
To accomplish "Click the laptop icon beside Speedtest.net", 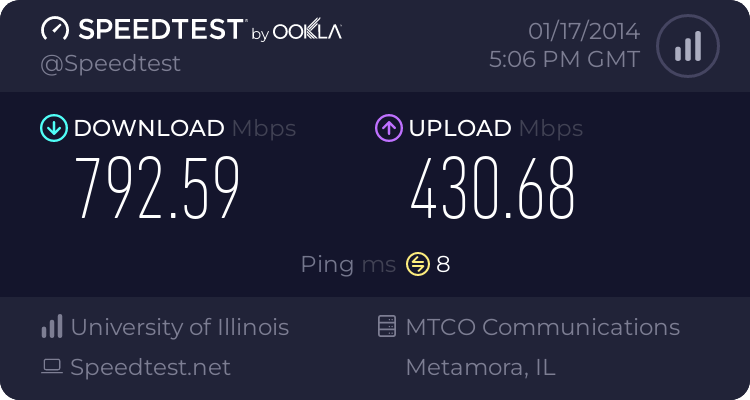I will click(x=52, y=367).
